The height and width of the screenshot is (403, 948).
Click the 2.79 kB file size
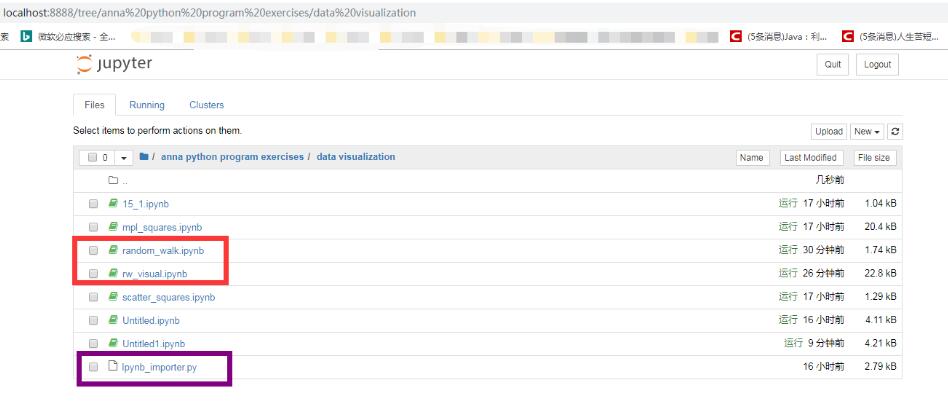pos(881,367)
